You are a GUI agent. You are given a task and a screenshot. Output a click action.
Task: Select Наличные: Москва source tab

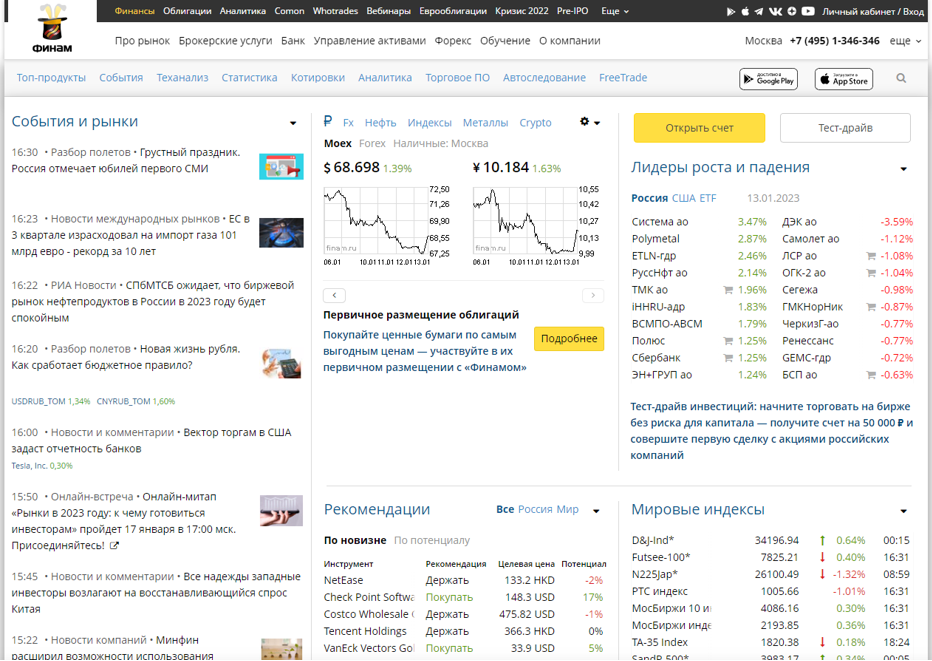[x=440, y=144]
